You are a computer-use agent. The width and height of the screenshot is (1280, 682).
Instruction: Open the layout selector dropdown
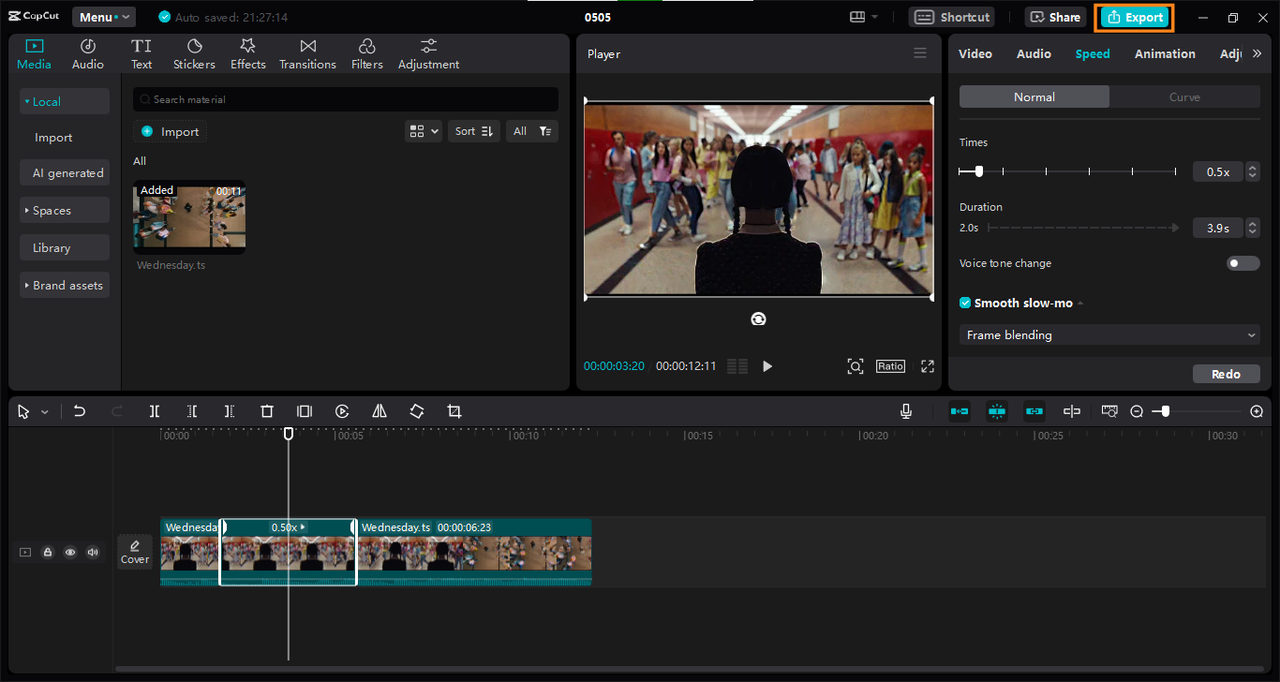863,17
